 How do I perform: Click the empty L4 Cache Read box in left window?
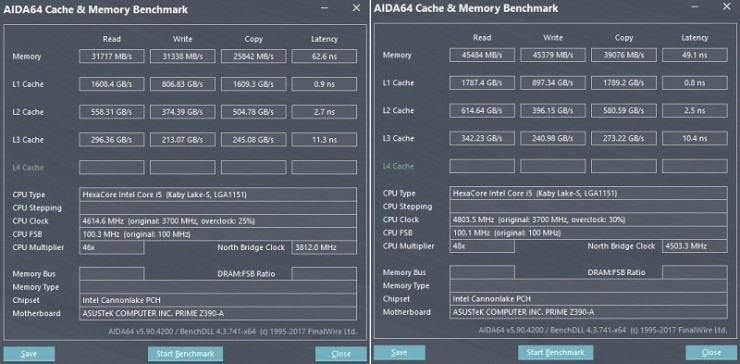coord(112,167)
